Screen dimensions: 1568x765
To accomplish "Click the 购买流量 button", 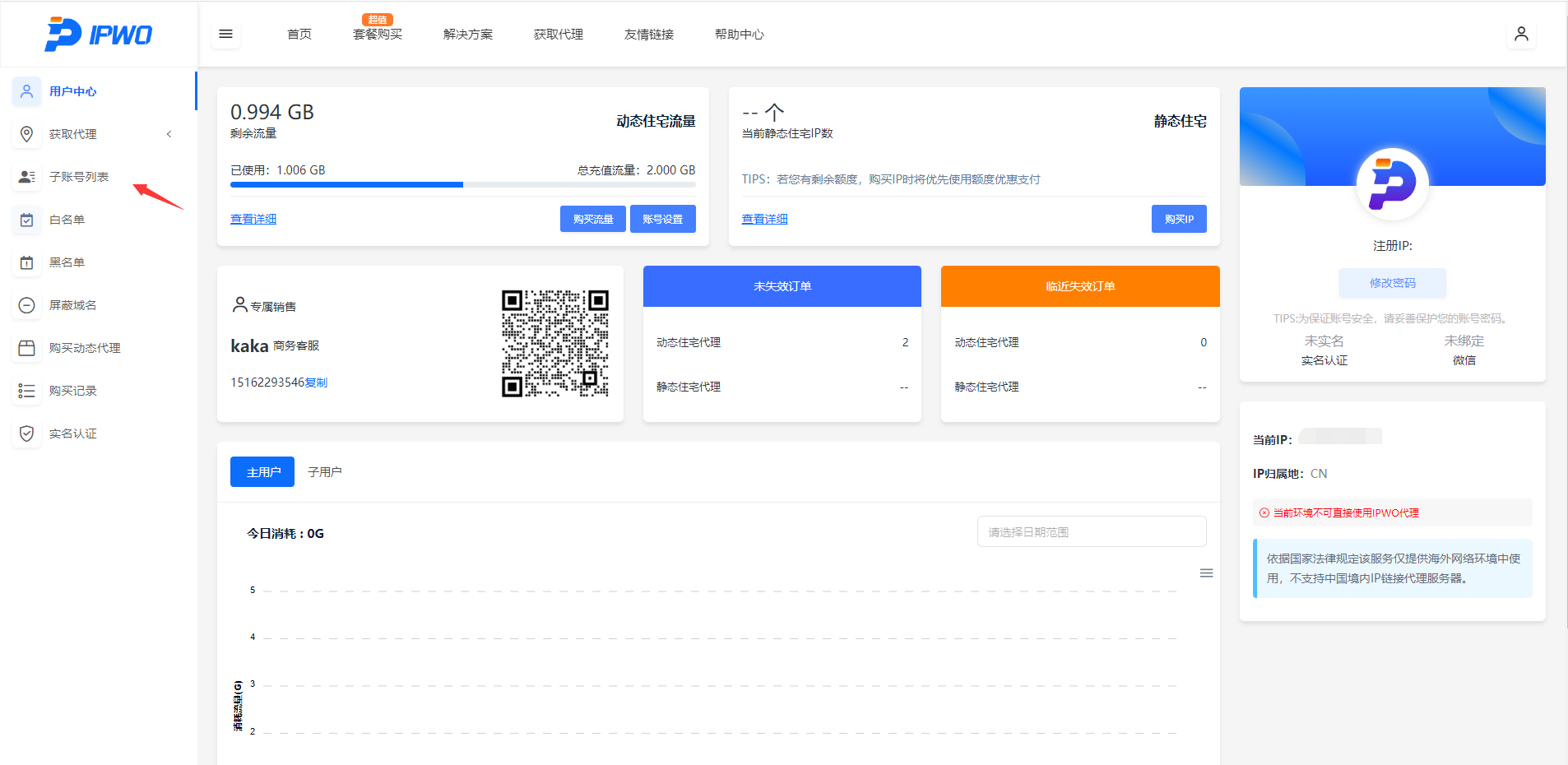I will 592,219.
